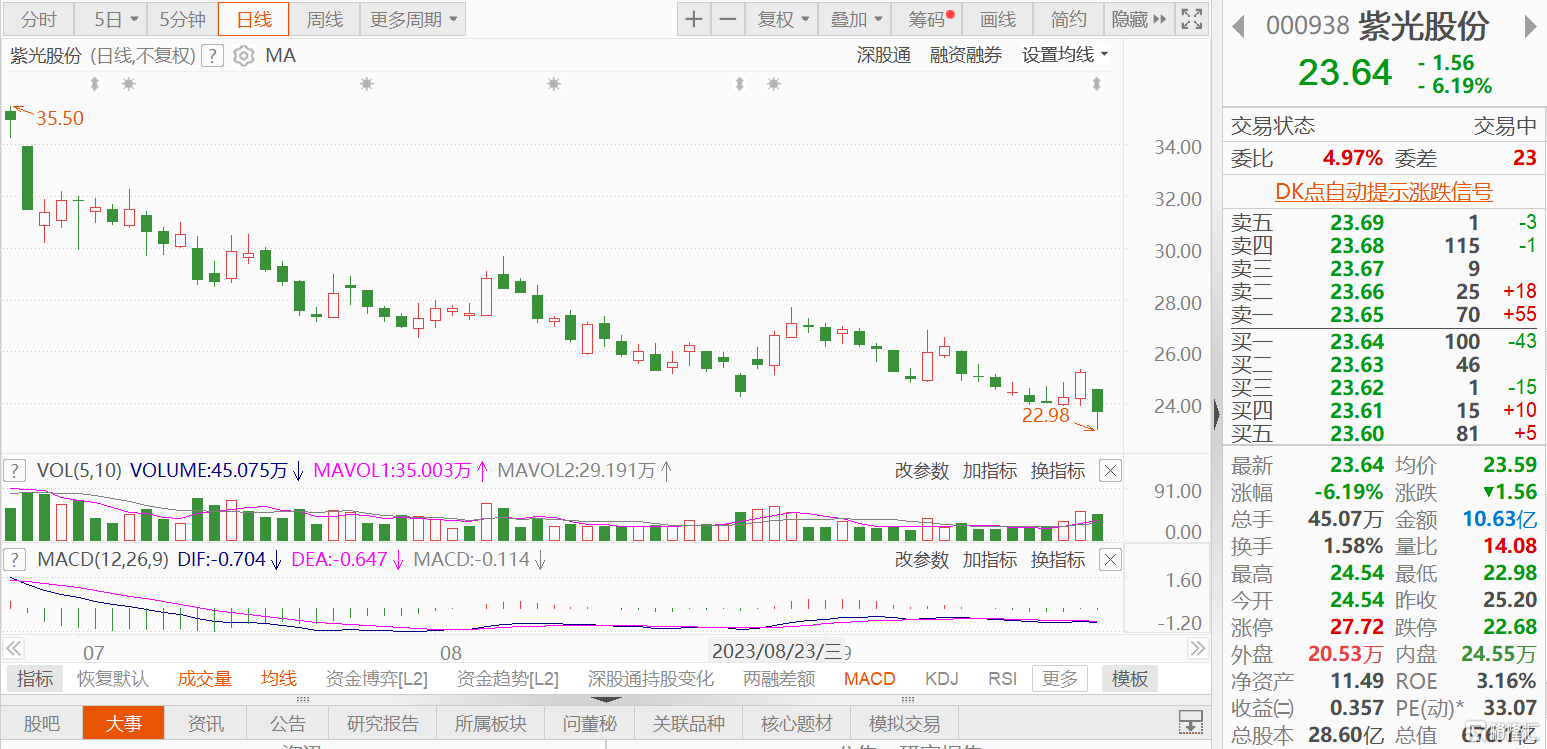Open 叠加 overlay dropdown
The height and width of the screenshot is (749, 1547).
tap(855, 19)
